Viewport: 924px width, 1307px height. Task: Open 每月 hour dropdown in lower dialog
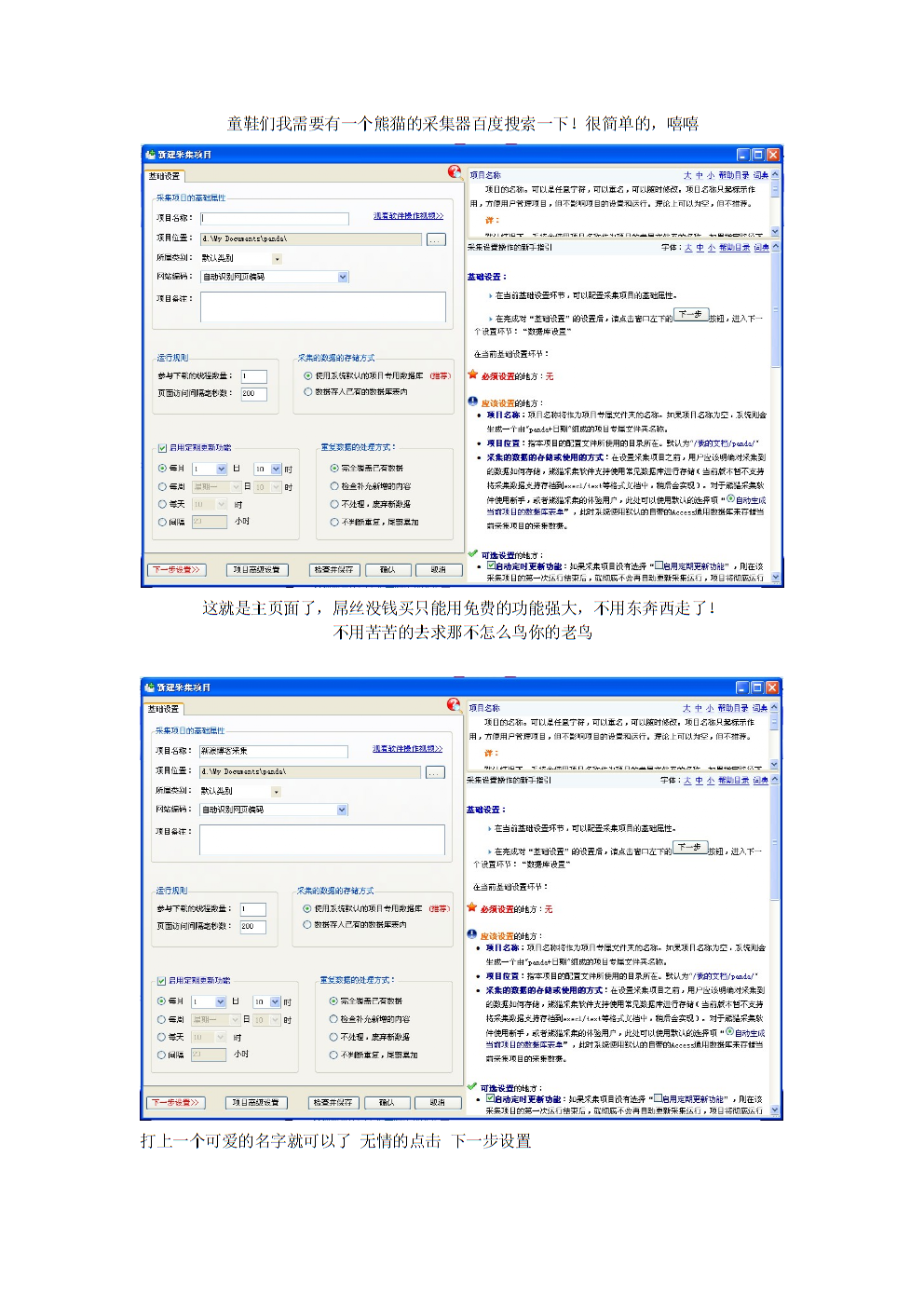pyautogui.click(x=275, y=1001)
